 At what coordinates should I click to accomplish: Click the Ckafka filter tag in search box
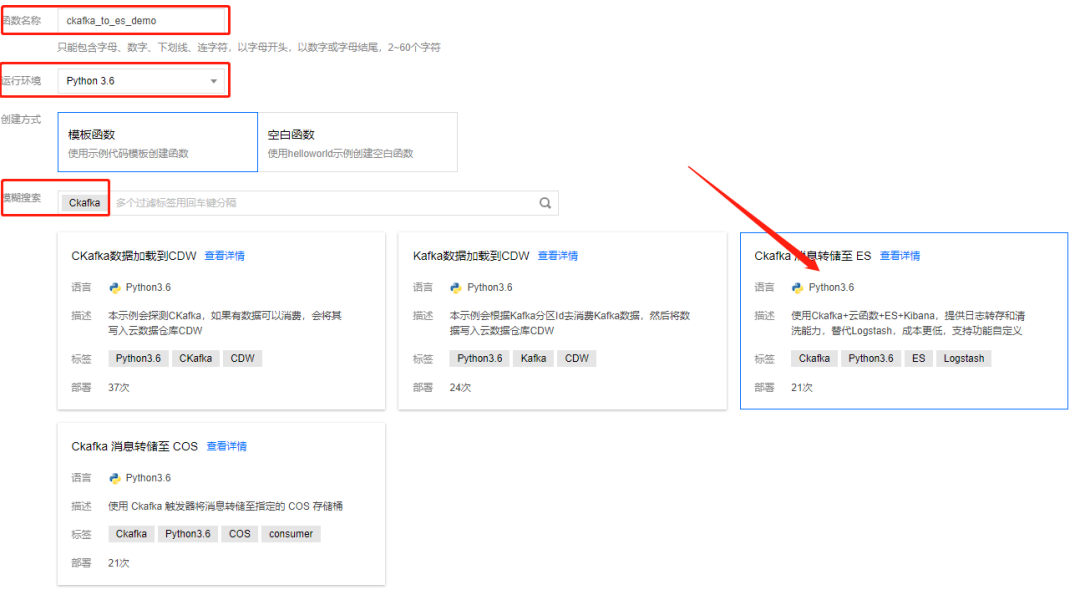point(85,203)
